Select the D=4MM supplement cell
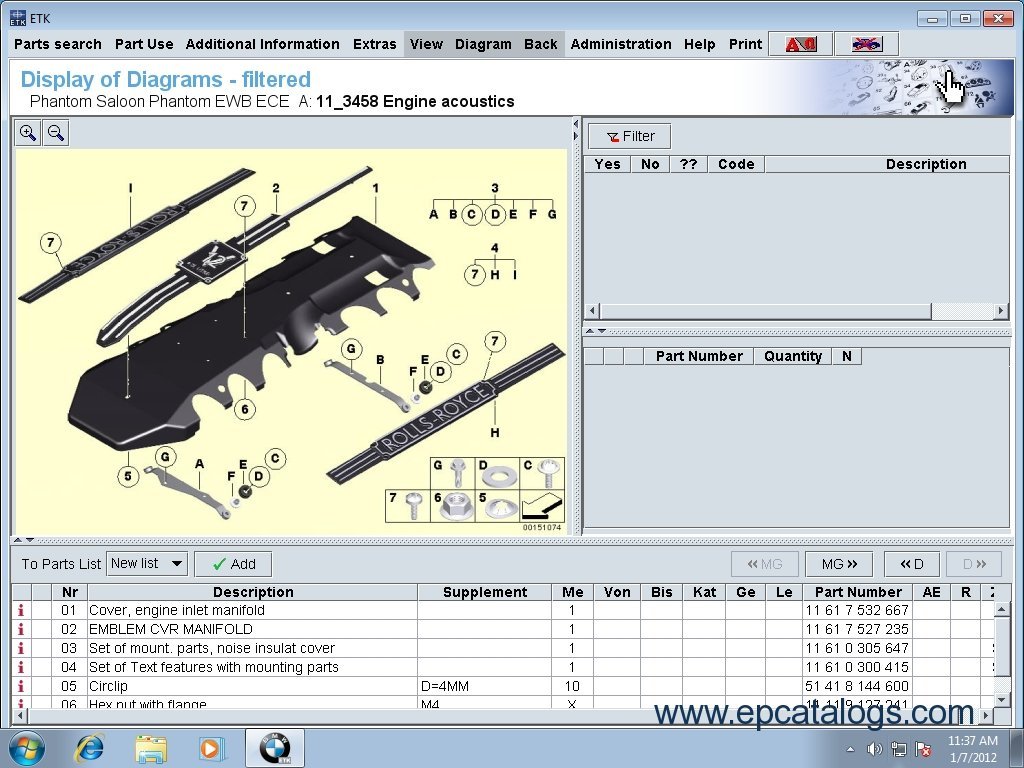 [x=485, y=686]
